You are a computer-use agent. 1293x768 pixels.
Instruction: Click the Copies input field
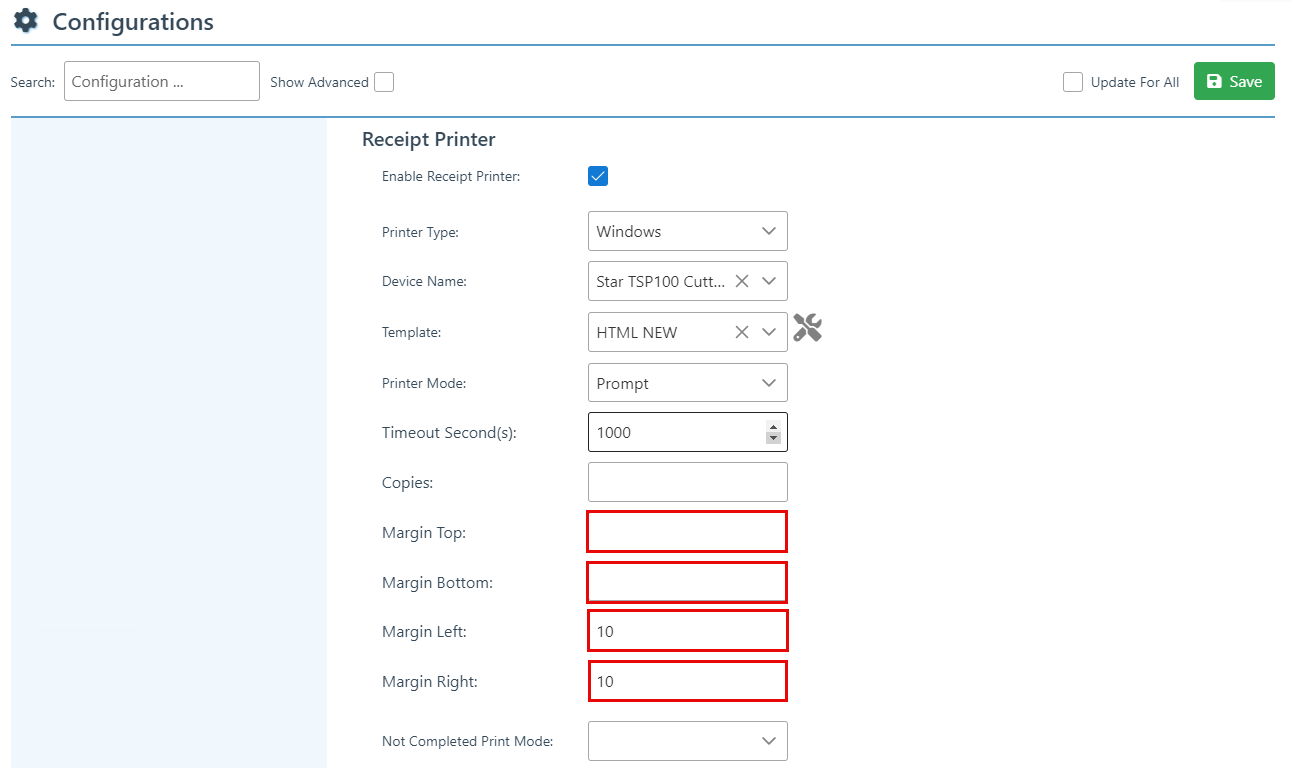point(688,482)
